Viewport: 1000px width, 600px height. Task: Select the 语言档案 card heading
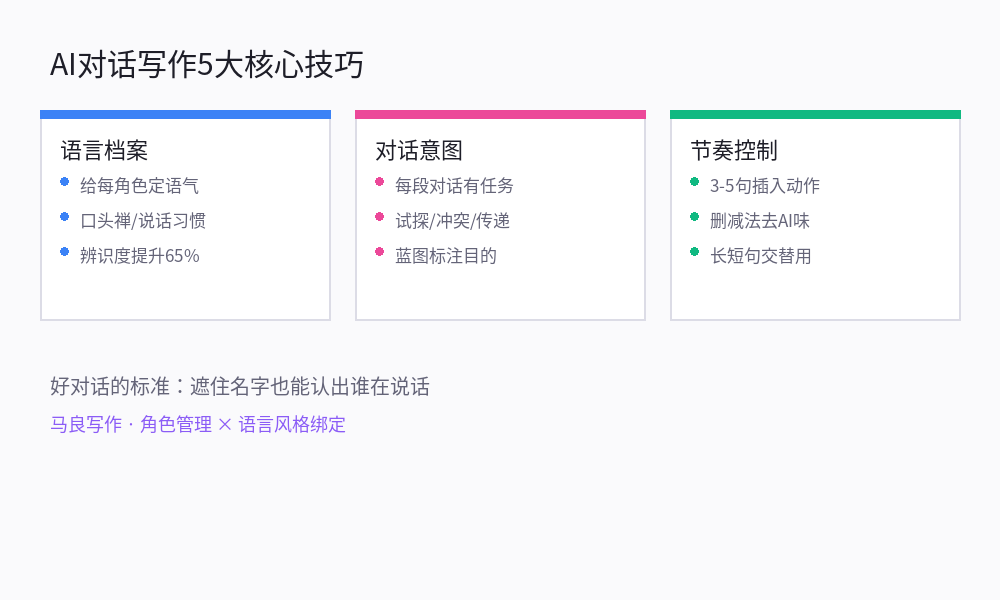104,151
